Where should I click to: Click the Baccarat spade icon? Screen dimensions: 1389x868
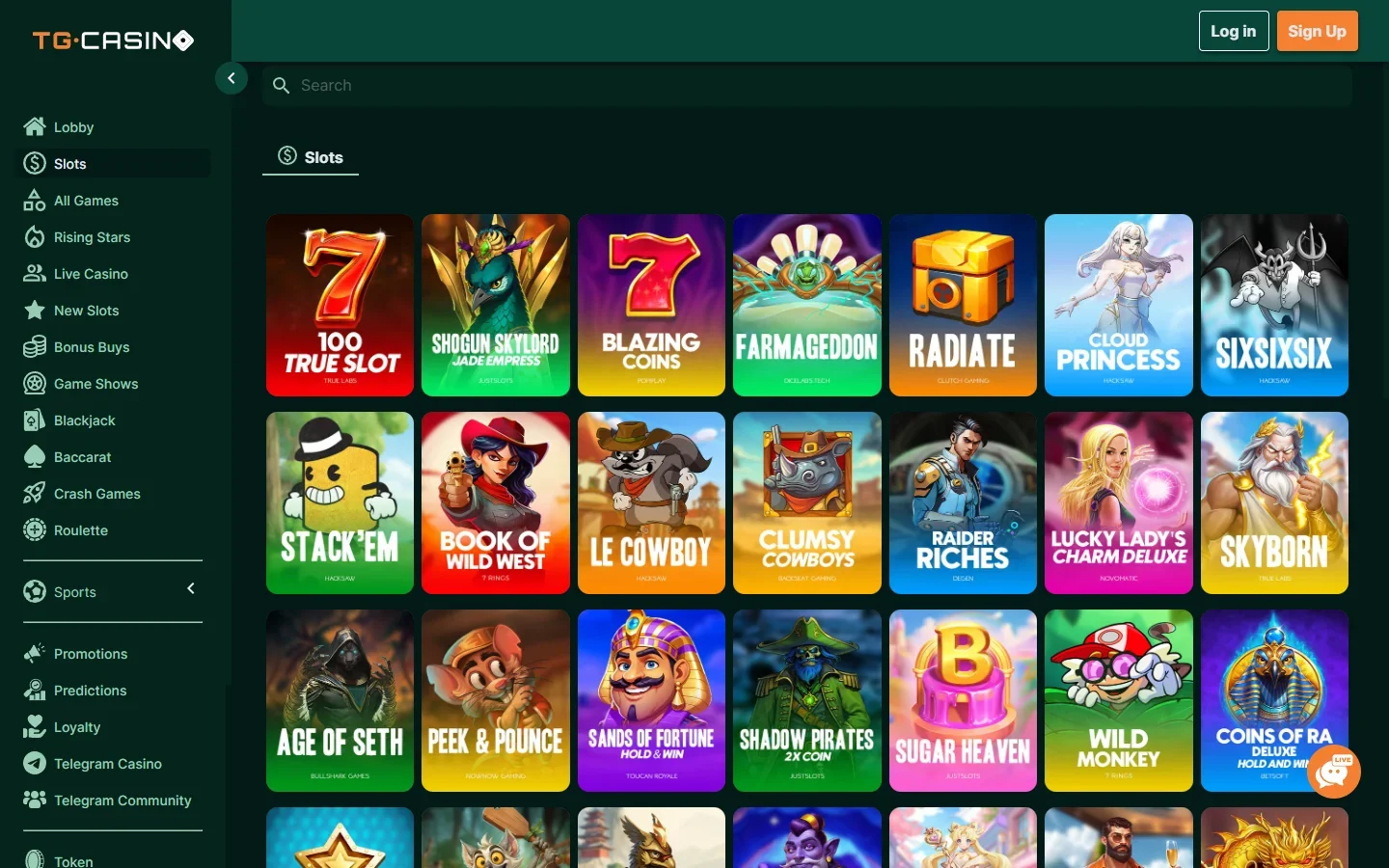[35, 456]
